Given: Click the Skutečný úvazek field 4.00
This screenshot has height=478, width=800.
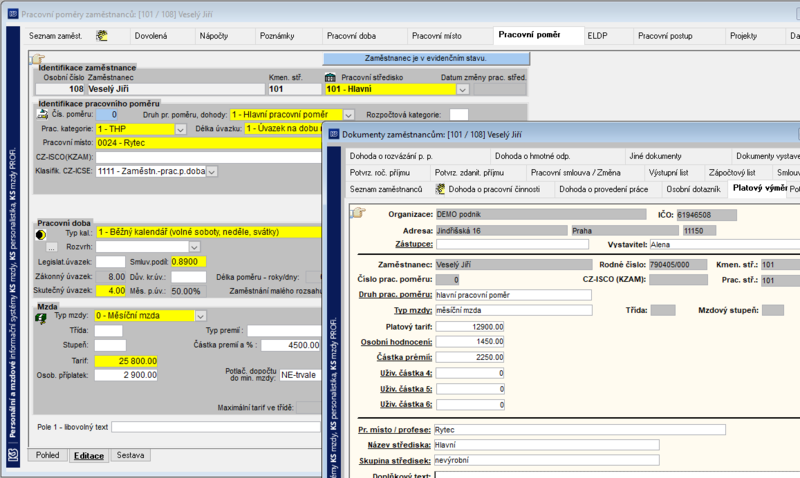Looking at the screenshot, I should (110, 291).
